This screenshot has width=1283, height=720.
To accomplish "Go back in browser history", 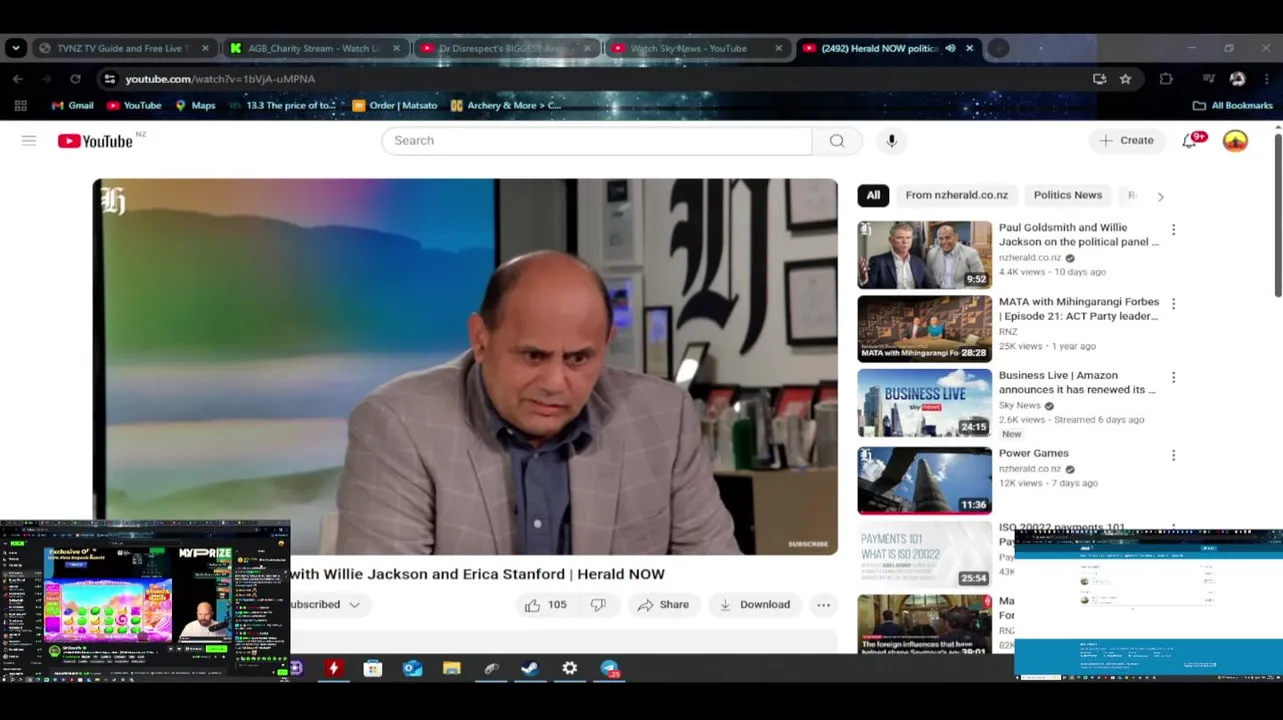I will [18, 79].
